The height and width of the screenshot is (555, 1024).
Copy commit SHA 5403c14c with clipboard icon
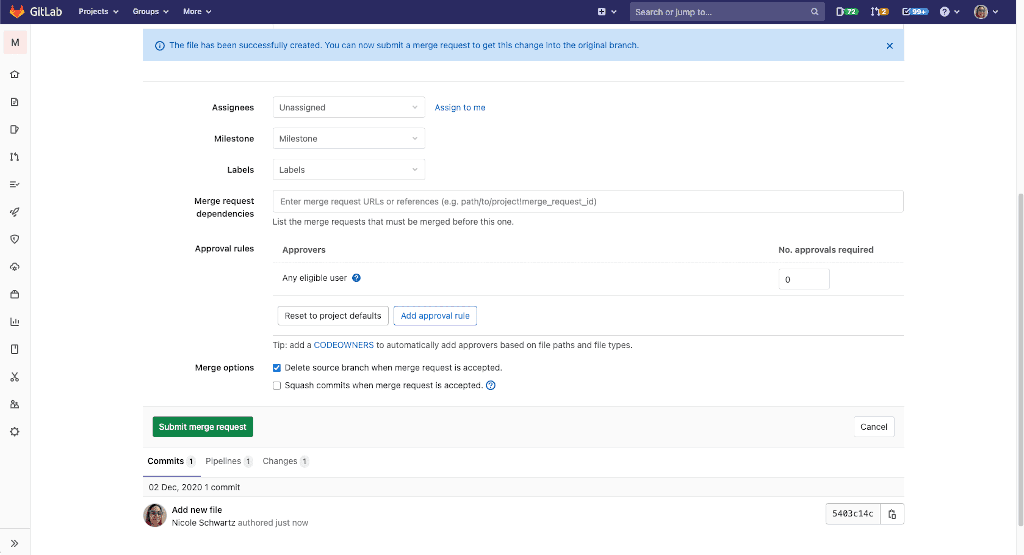pyautogui.click(x=892, y=515)
